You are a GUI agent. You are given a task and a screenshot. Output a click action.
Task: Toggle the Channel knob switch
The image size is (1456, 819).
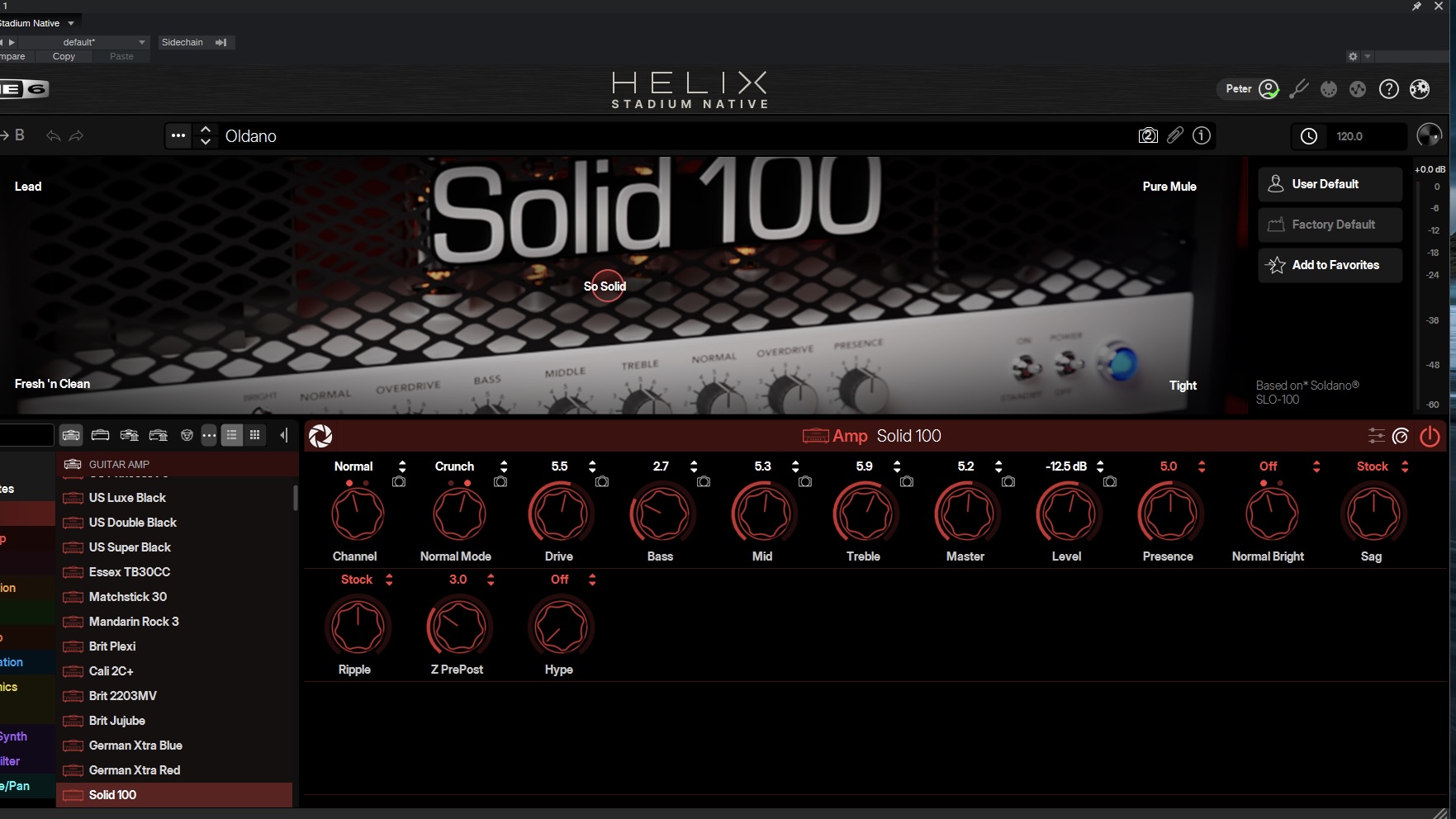pyautogui.click(x=358, y=514)
